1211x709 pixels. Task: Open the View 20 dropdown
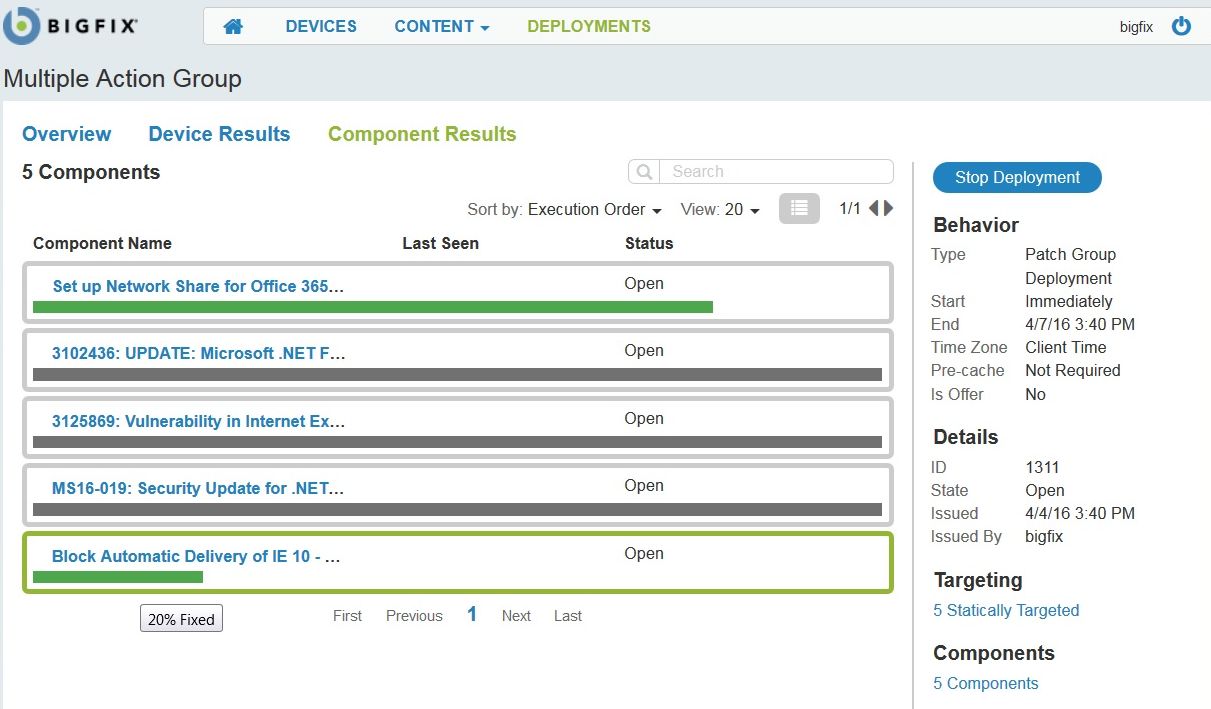coord(720,210)
